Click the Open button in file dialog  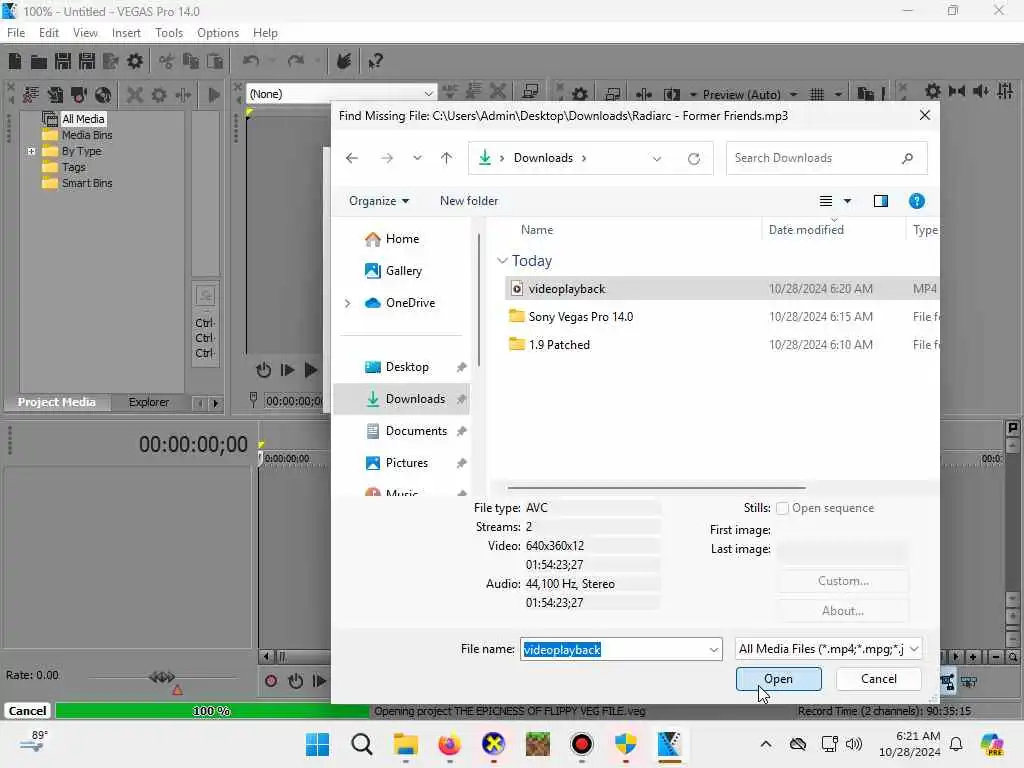(x=778, y=679)
